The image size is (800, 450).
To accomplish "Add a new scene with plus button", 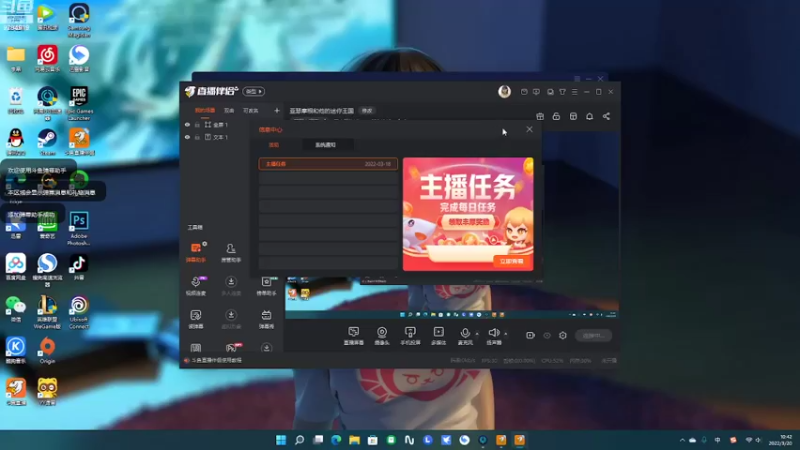I will coord(277,110).
